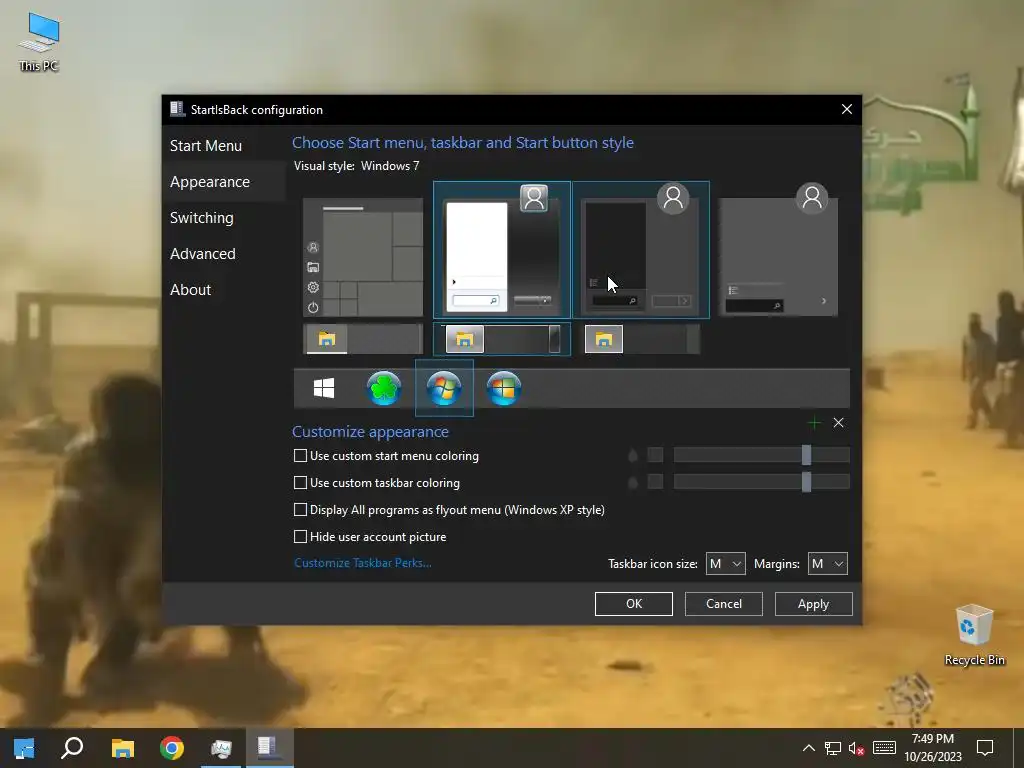Screen dimensions: 1024x768
Task: Click the Apply button
Action: pyautogui.click(x=814, y=604)
